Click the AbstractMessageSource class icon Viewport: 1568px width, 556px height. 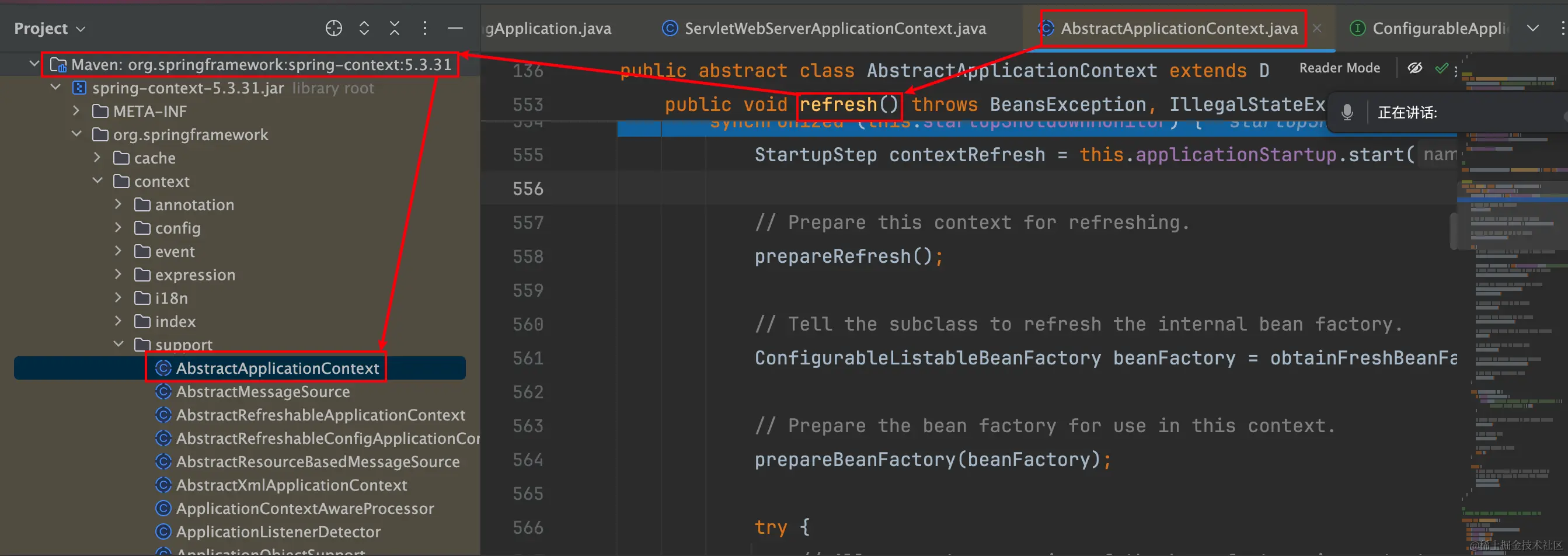coord(163,391)
